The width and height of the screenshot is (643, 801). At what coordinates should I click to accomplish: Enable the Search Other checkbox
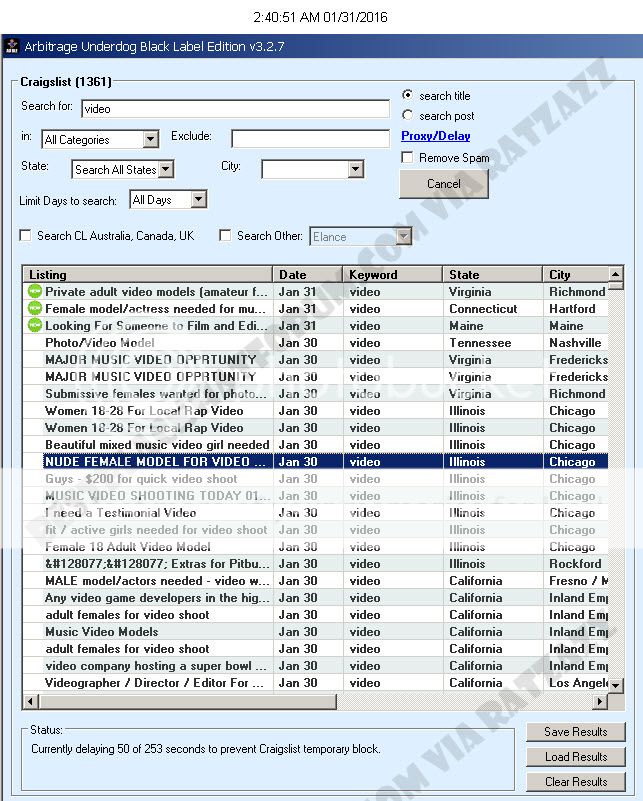[x=225, y=235]
